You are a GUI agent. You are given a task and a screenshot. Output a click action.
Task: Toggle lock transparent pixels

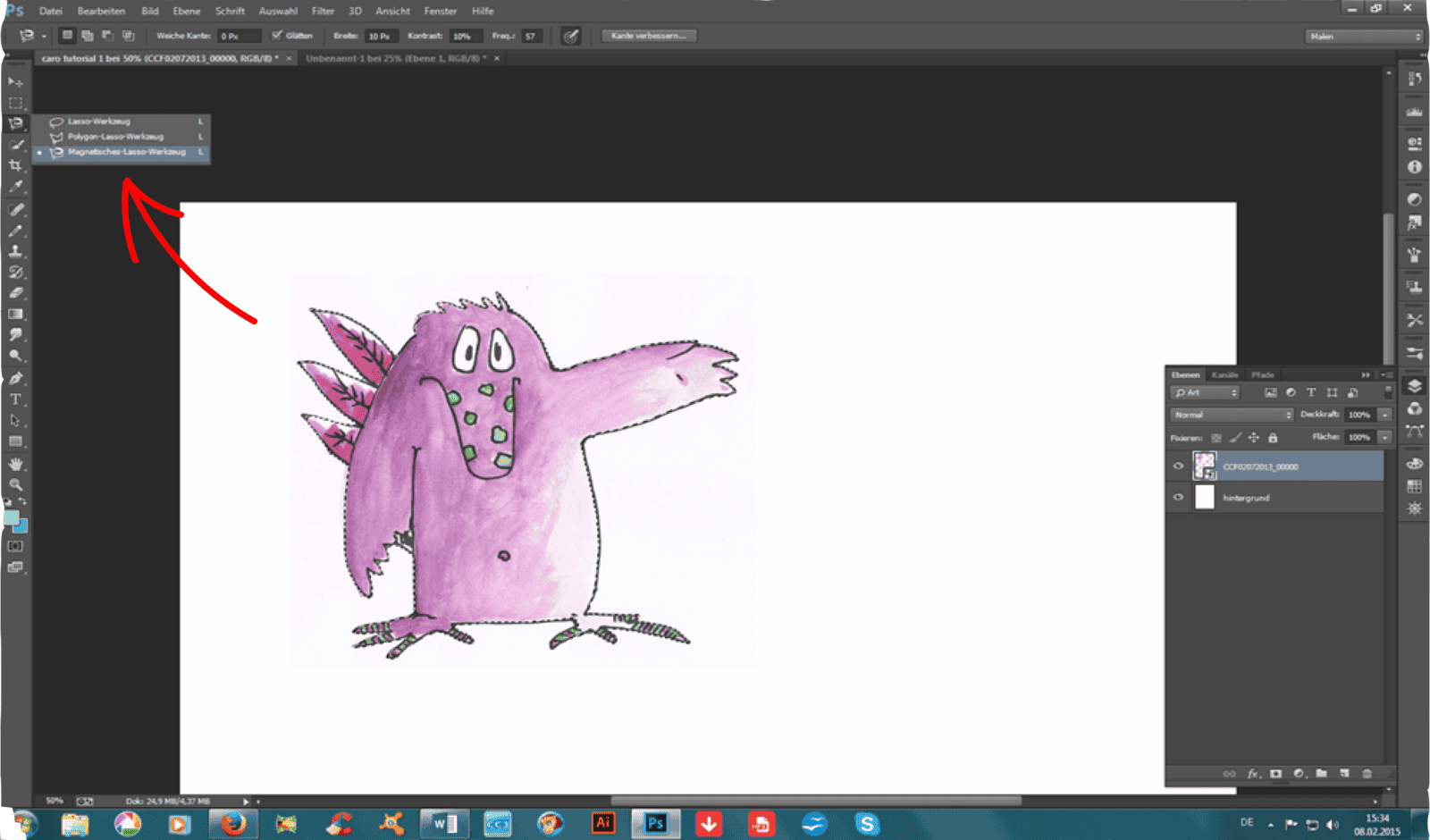[1215, 438]
